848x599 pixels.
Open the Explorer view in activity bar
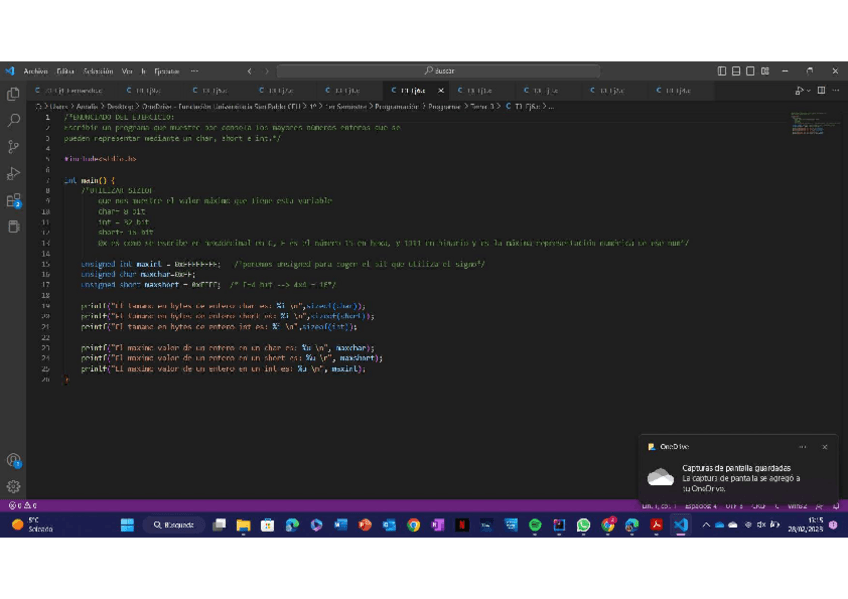(x=13, y=94)
